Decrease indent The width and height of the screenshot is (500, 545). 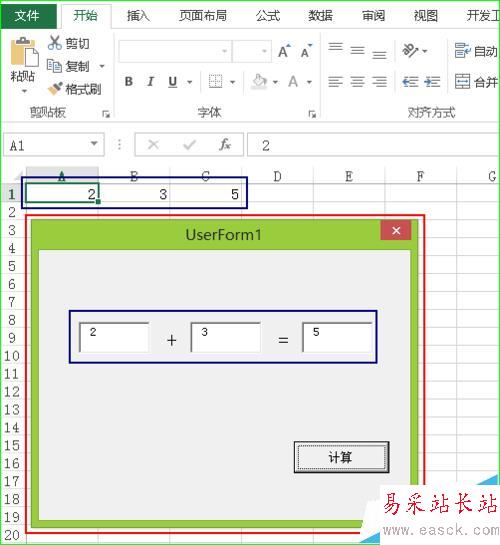point(410,82)
